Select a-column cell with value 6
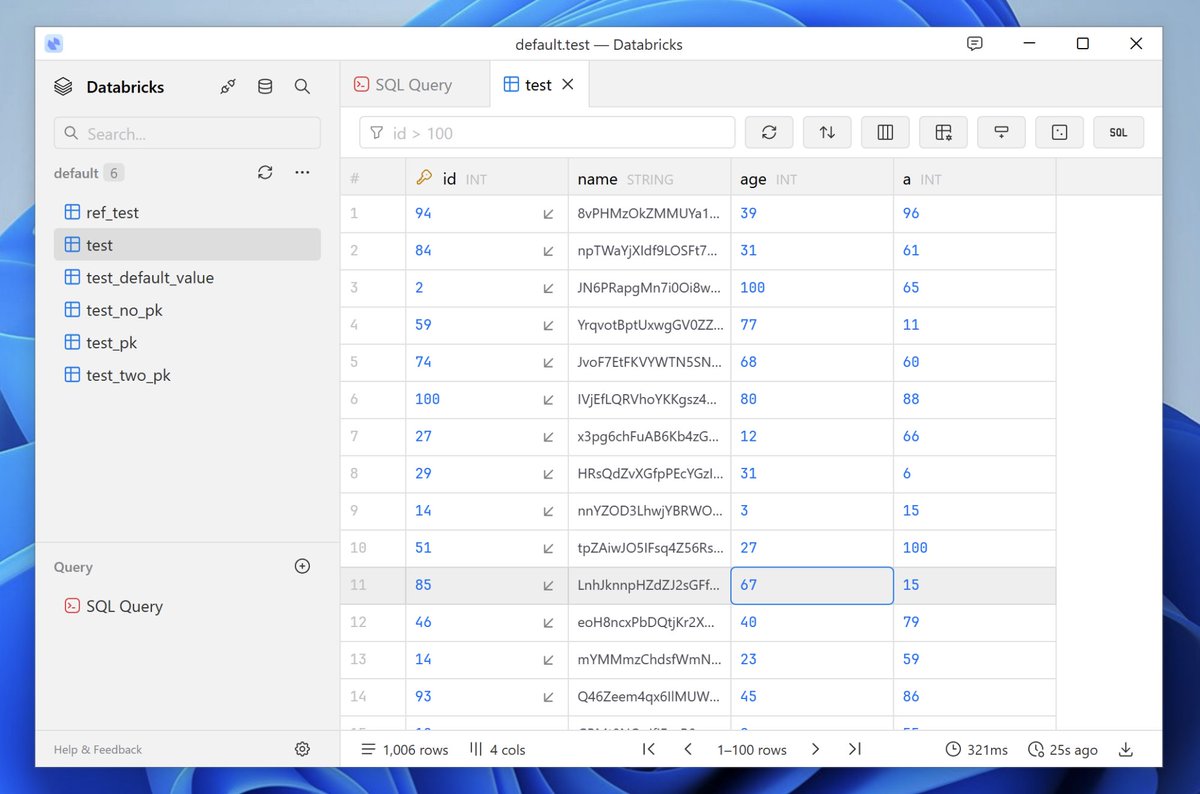The width and height of the screenshot is (1200, 794). 974,473
